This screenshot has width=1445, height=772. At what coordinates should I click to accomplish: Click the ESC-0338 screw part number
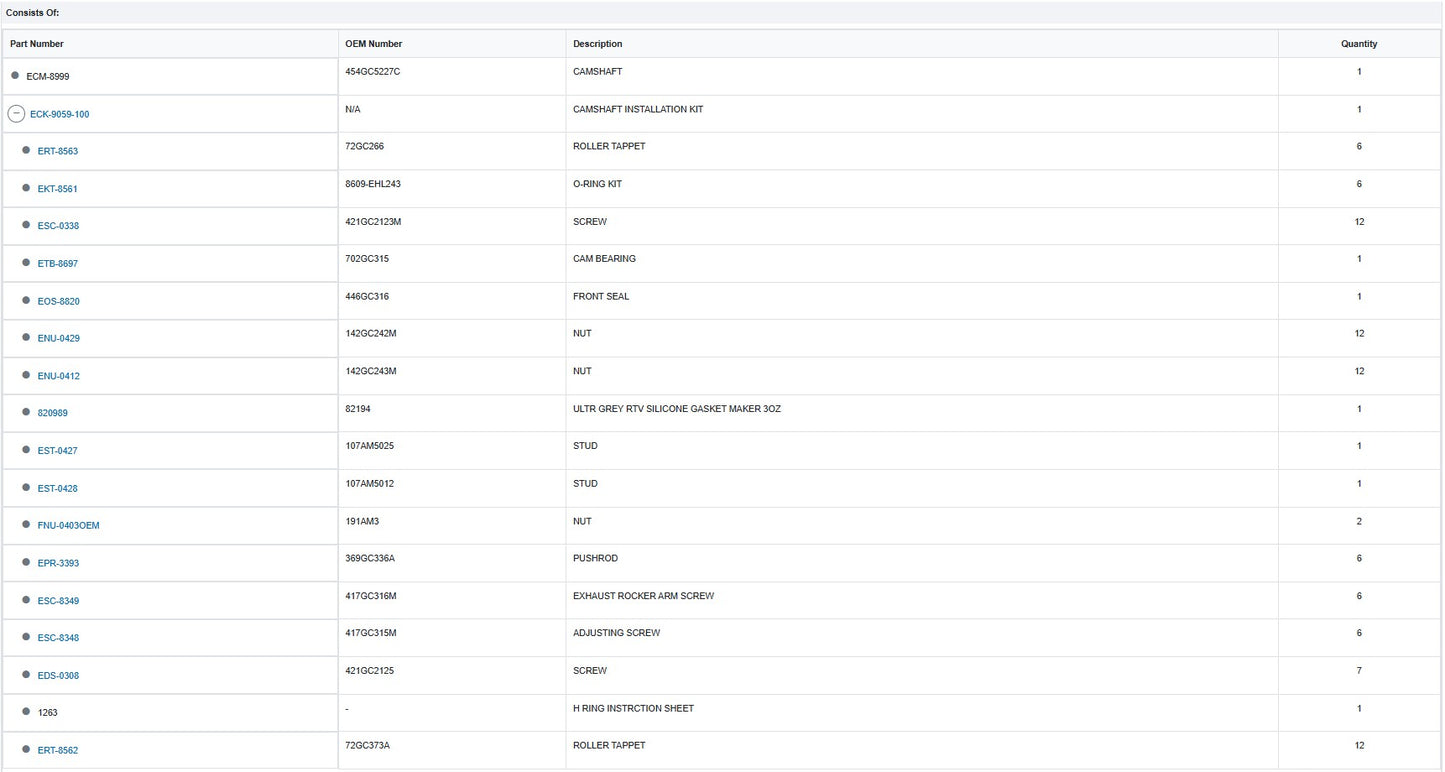point(58,226)
